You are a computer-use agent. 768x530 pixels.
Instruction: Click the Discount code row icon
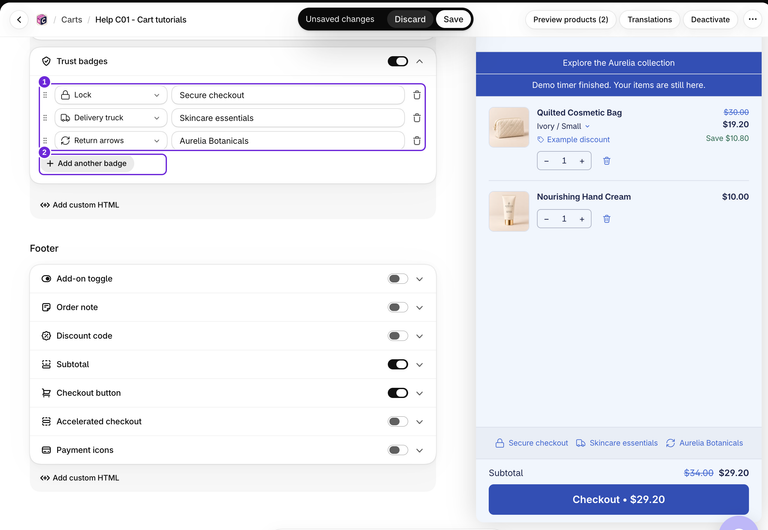pos(46,336)
